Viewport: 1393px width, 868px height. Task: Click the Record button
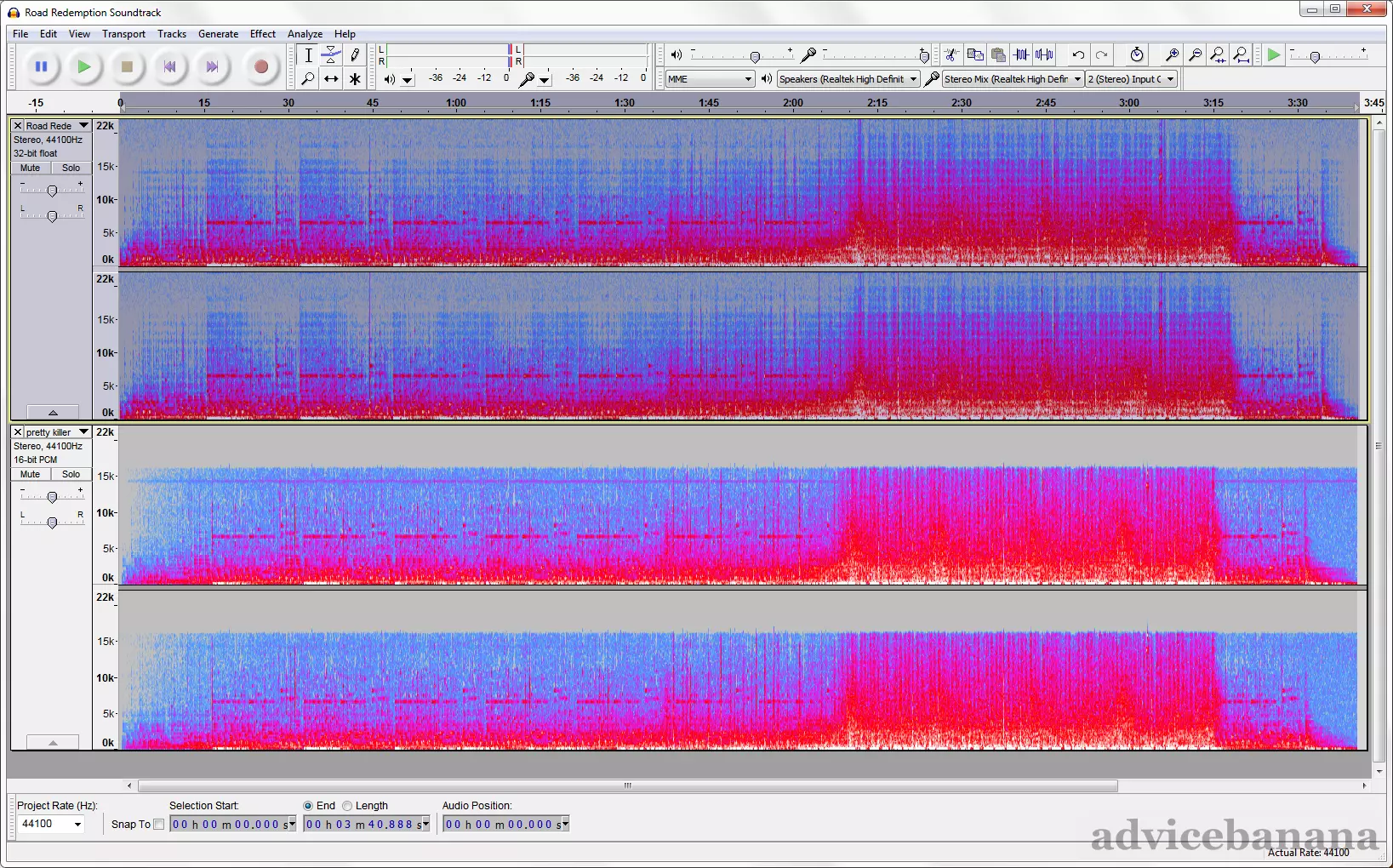pos(261,67)
